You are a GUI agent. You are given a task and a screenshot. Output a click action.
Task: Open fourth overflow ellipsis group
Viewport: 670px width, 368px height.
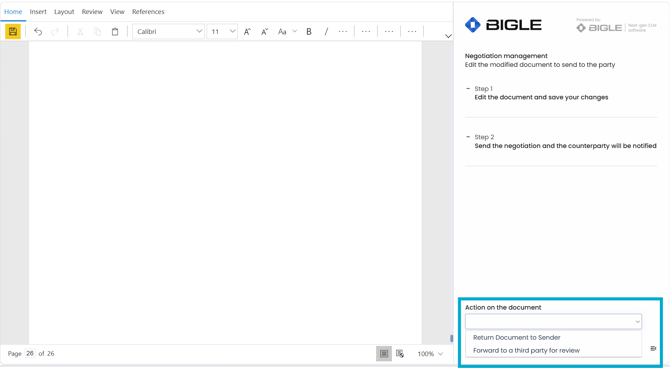click(412, 32)
